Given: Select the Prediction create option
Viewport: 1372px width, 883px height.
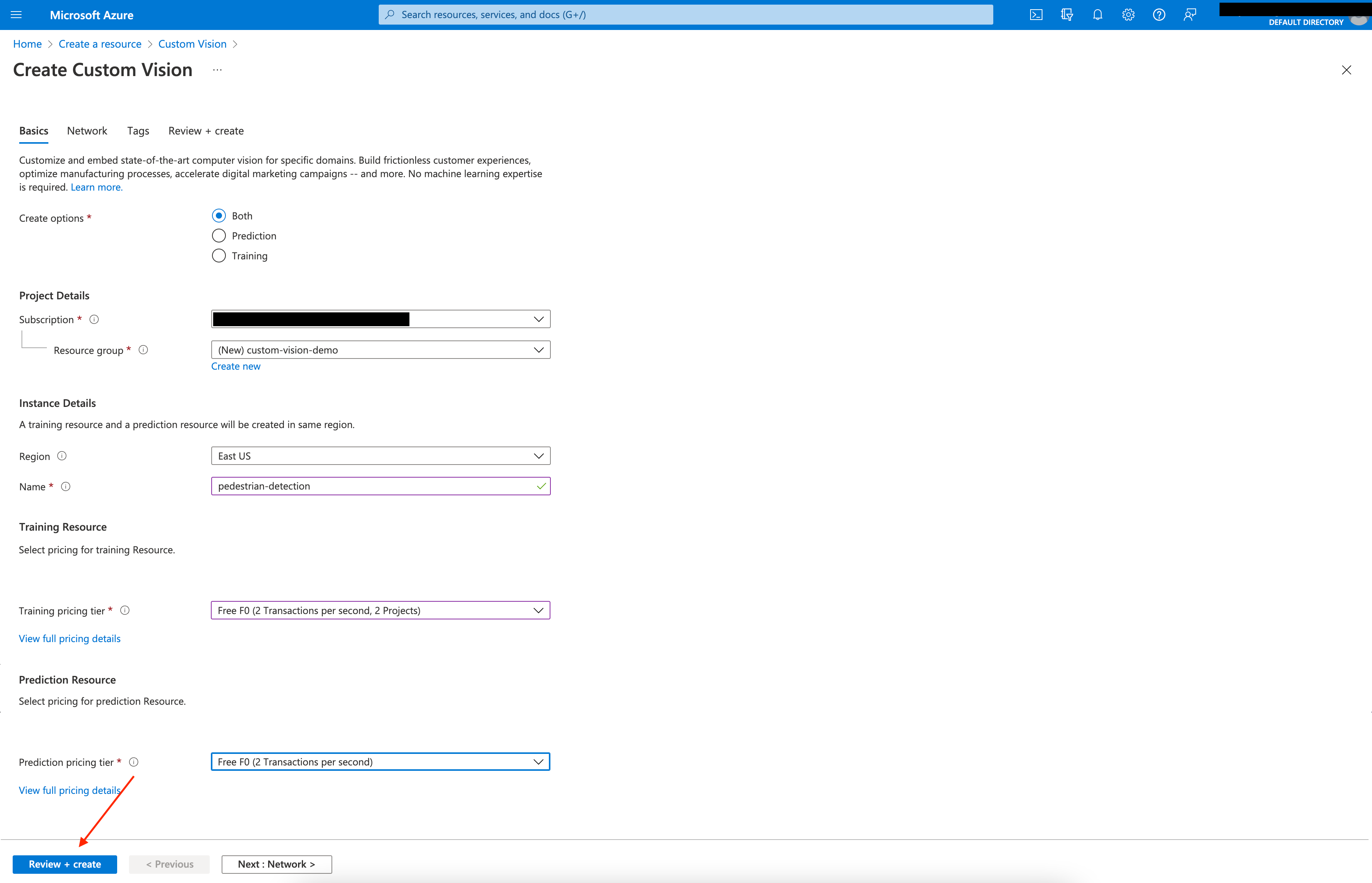Looking at the screenshot, I should [218, 236].
